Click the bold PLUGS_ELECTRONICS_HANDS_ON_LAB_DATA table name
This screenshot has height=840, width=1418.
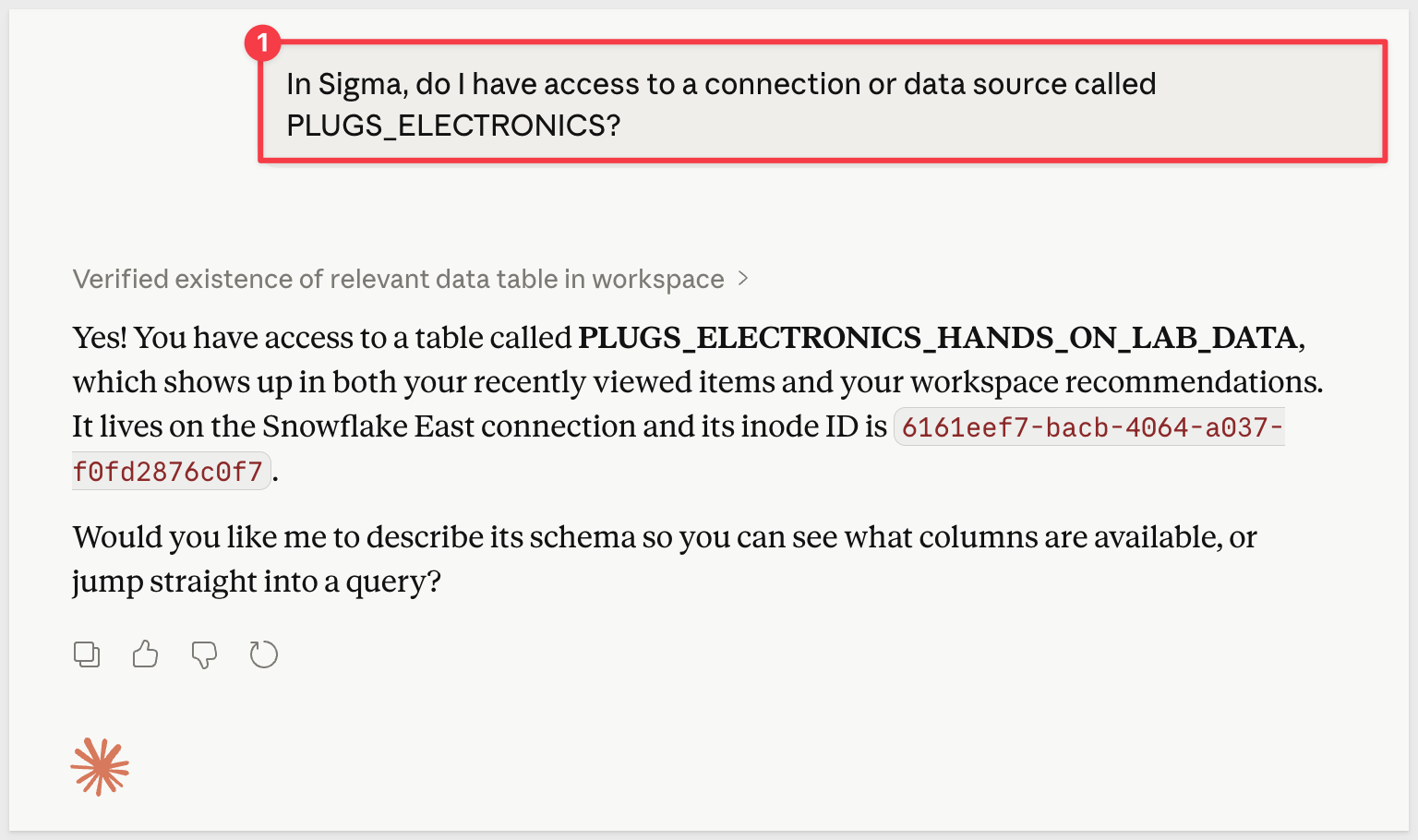pos(938,338)
